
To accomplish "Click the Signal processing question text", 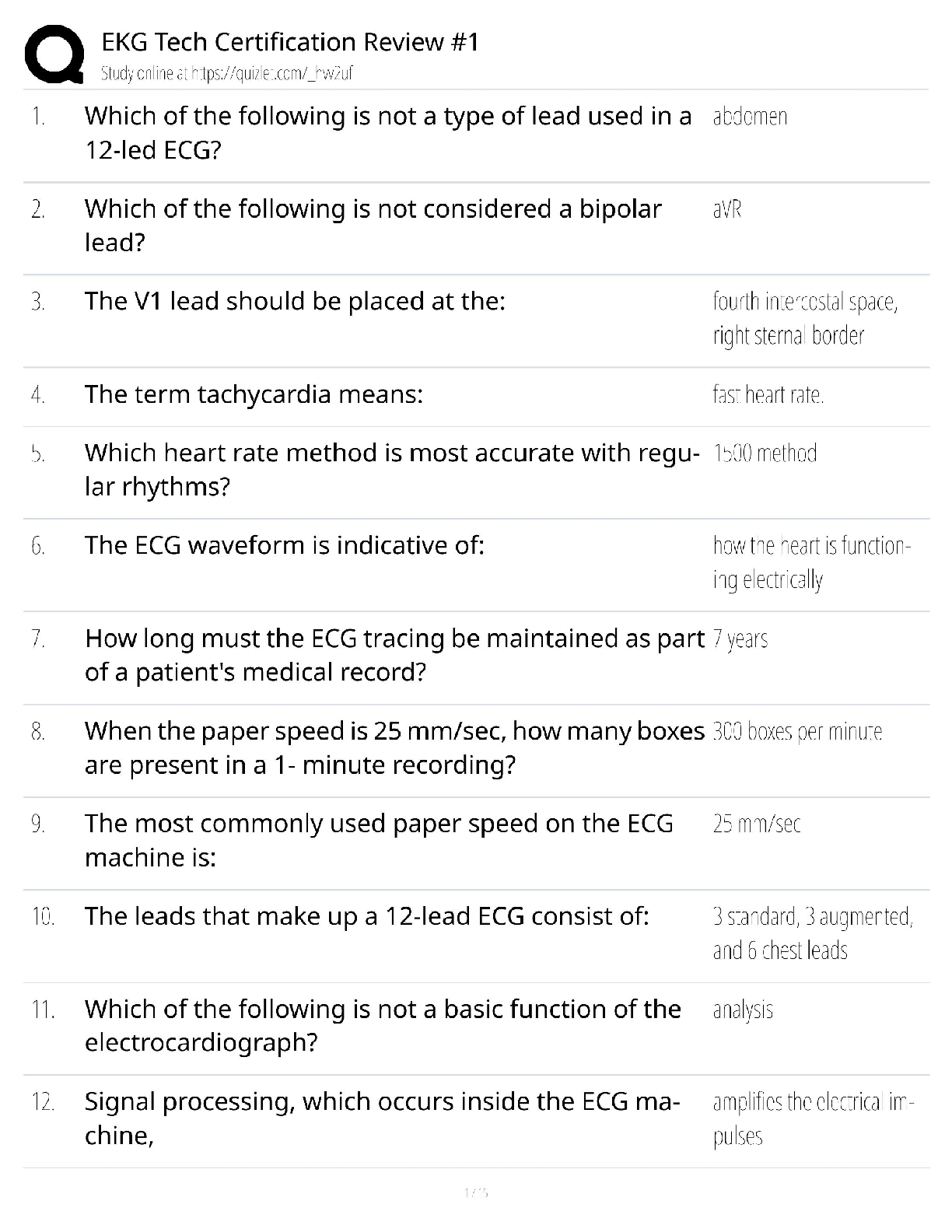I will (x=382, y=1118).
